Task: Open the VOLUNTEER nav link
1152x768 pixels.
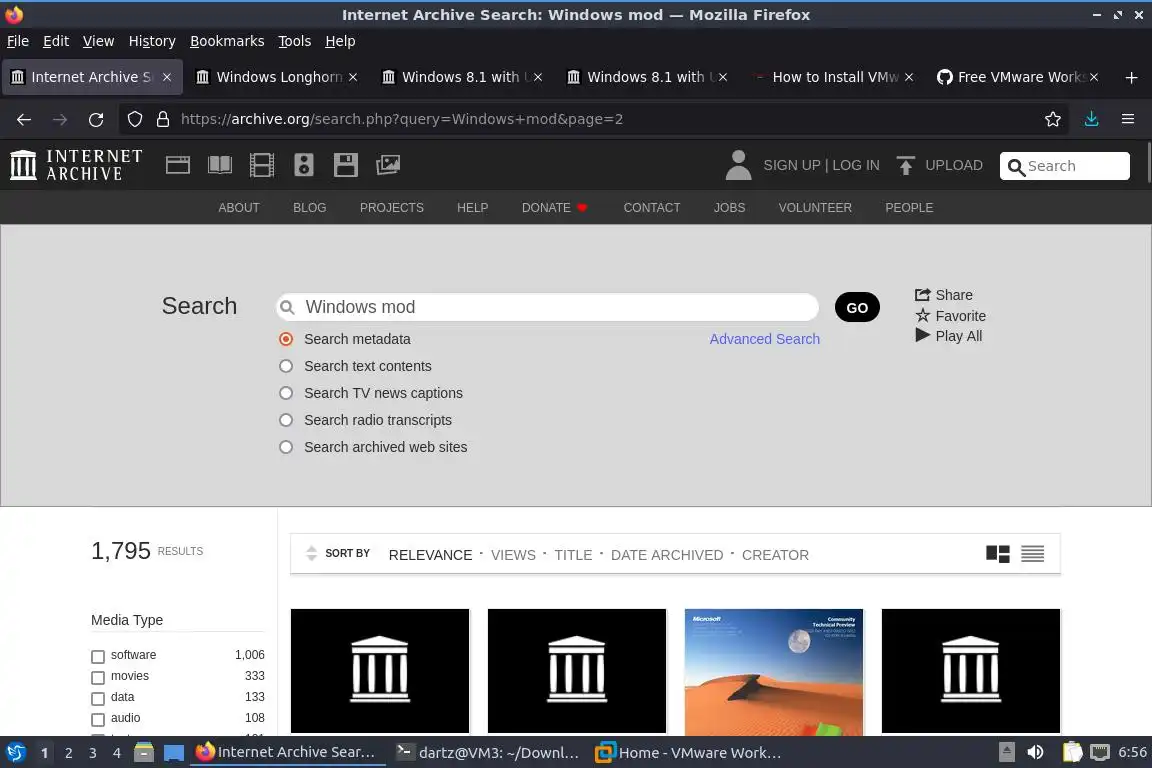Action: pos(815,208)
